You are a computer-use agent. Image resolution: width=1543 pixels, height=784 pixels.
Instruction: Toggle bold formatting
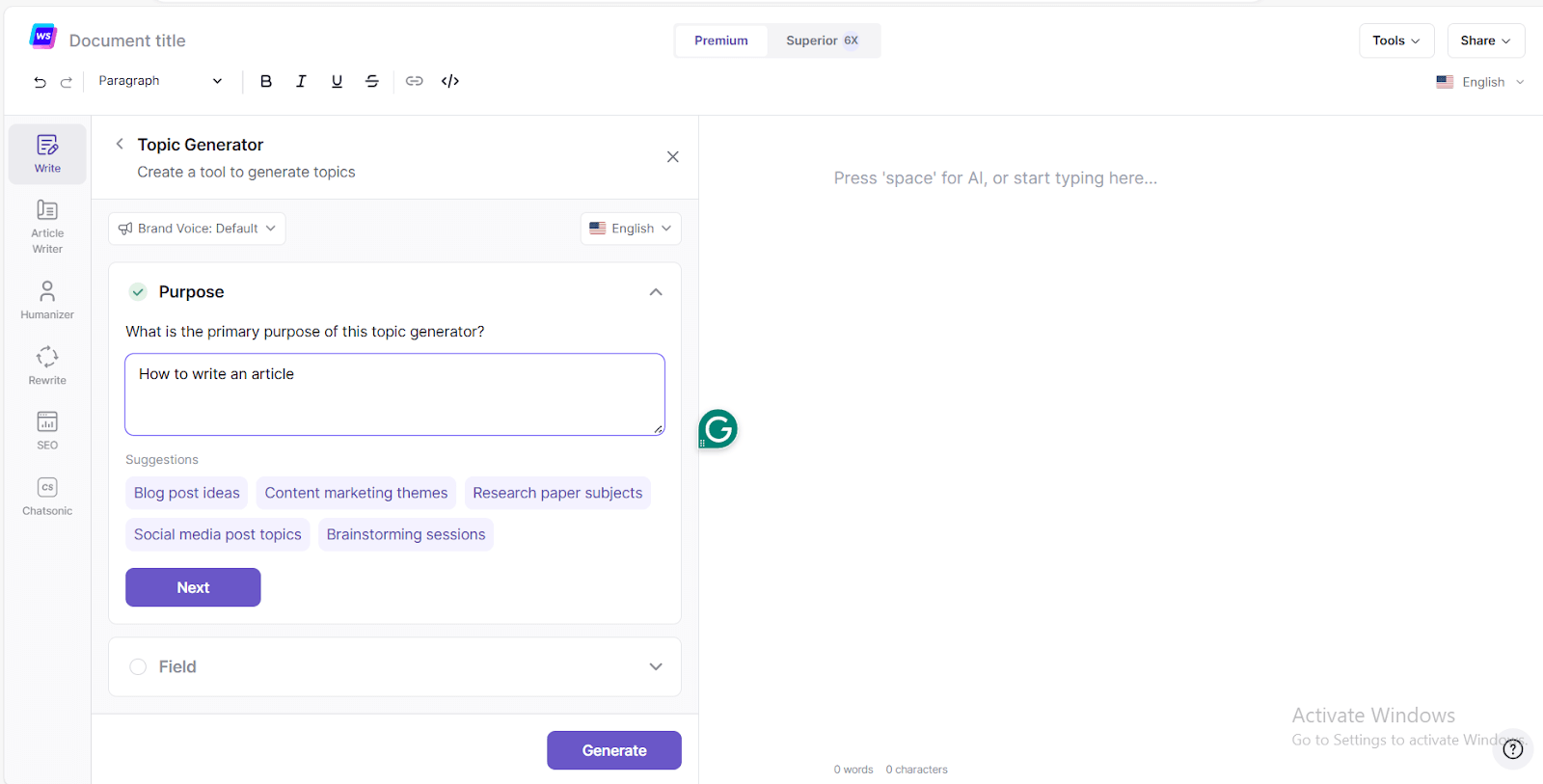(266, 81)
